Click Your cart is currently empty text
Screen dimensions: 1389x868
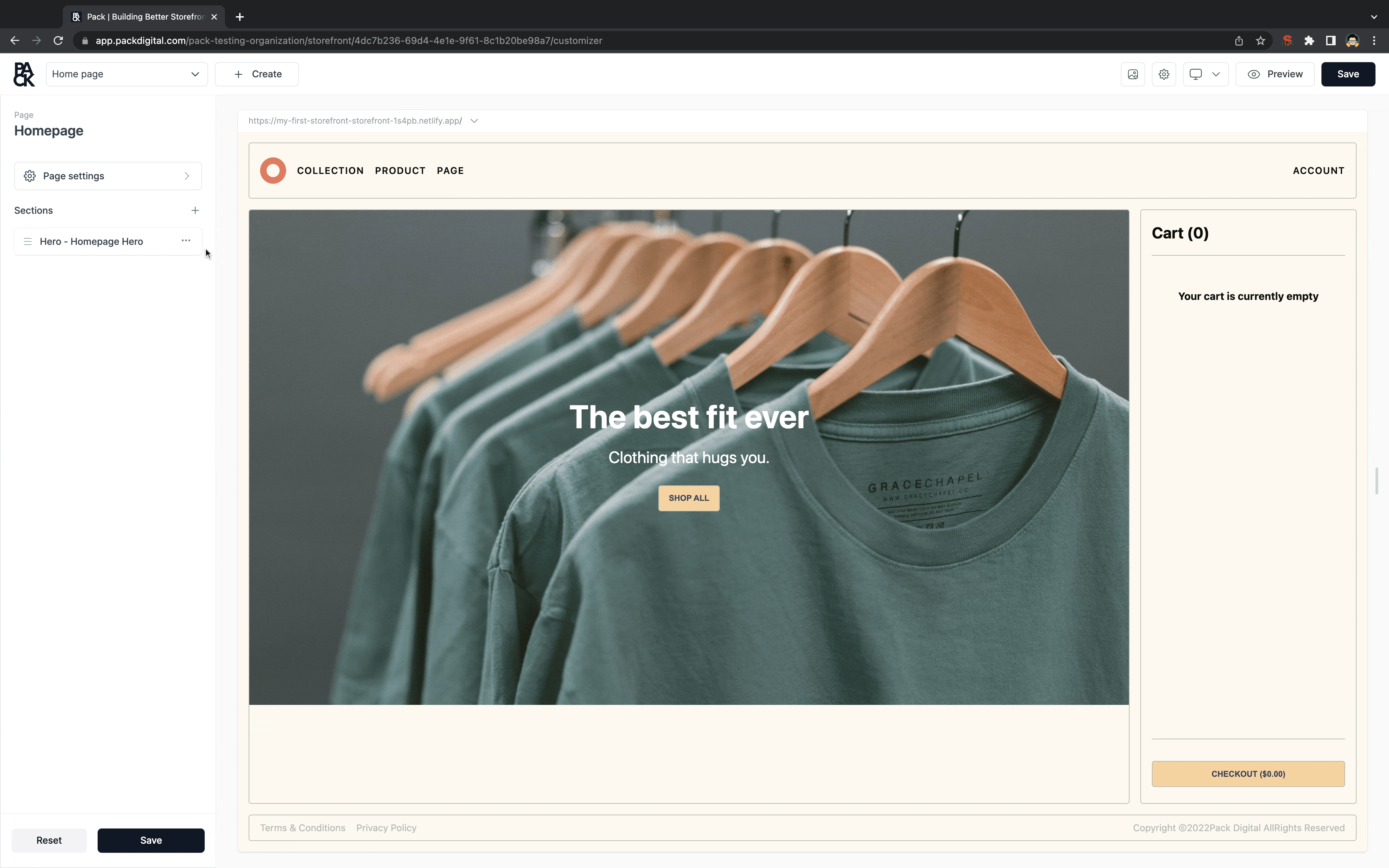pos(1248,296)
